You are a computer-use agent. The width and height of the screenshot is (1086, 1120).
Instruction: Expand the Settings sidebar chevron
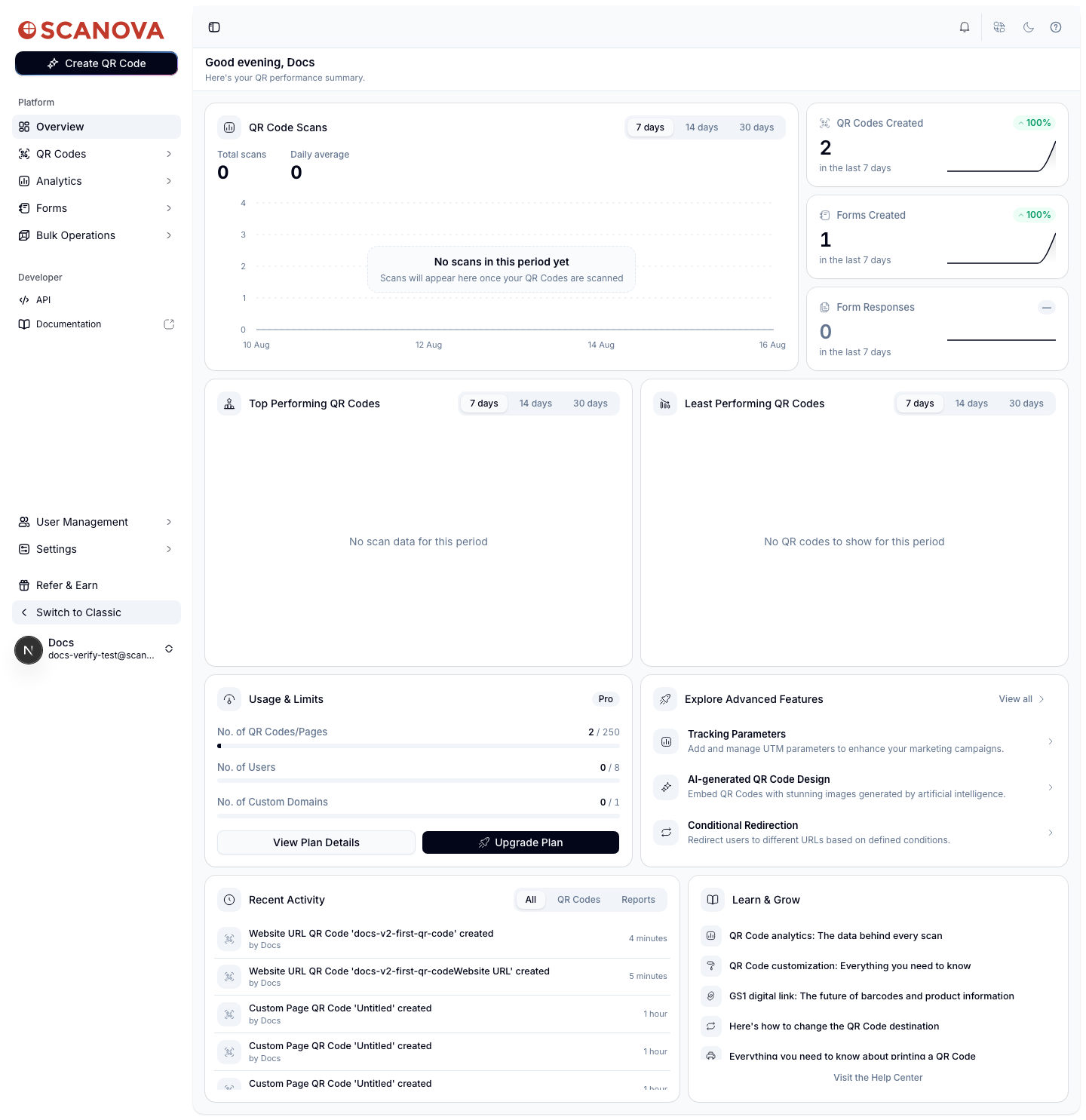[x=169, y=549]
